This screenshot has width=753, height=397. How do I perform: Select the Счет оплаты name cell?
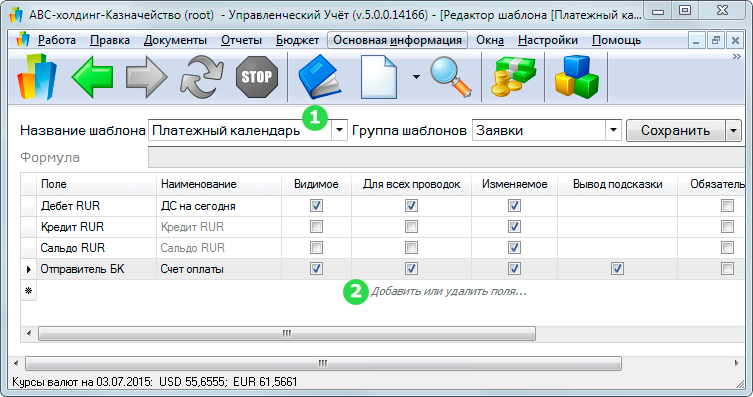tap(219, 269)
